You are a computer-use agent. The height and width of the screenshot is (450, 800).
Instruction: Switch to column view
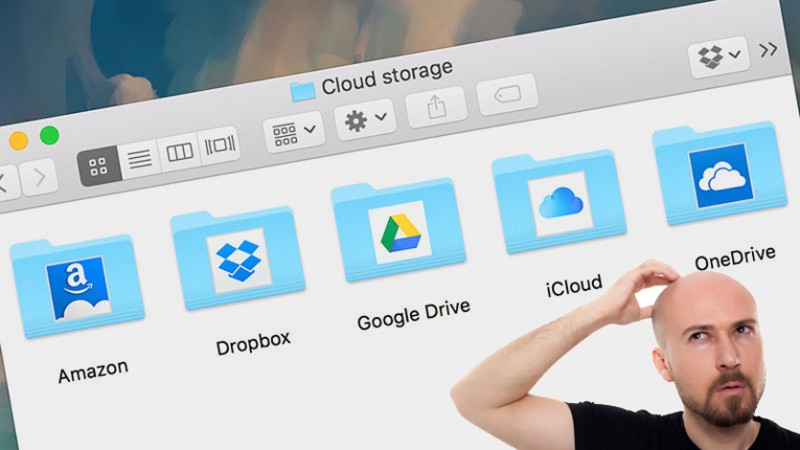pyautogui.click(x=180, y=152)
